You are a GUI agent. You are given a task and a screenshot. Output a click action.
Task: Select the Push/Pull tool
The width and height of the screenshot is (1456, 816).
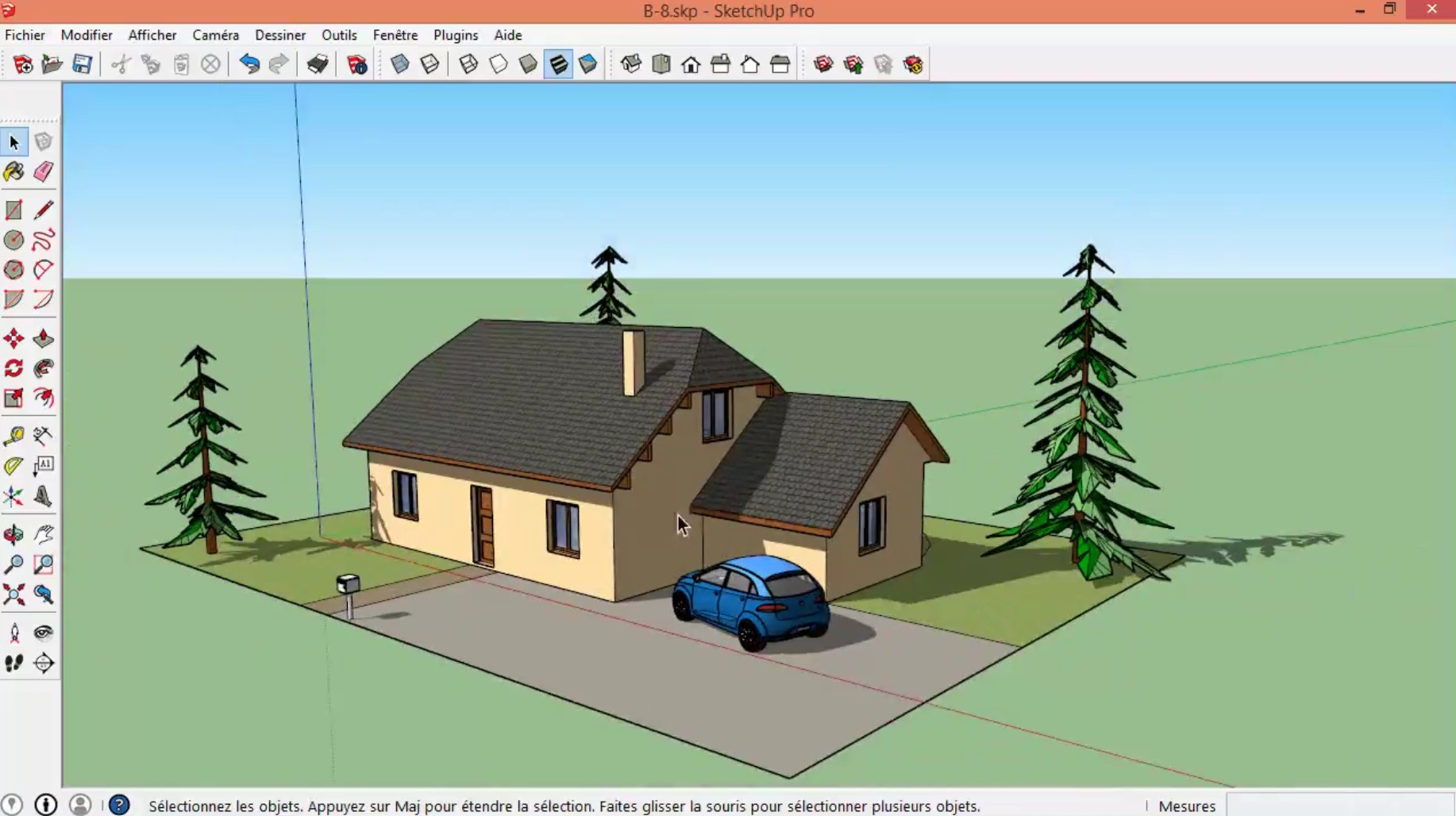click(x=44, y=339)
